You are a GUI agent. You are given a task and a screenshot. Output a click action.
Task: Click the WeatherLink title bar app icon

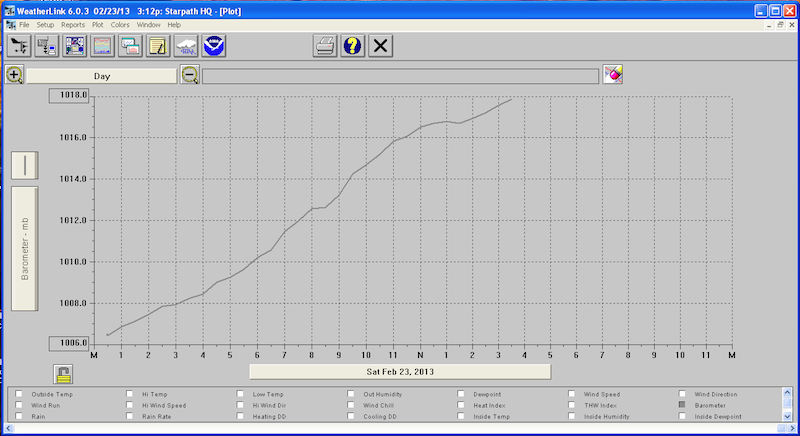click(x=9, y=11)
